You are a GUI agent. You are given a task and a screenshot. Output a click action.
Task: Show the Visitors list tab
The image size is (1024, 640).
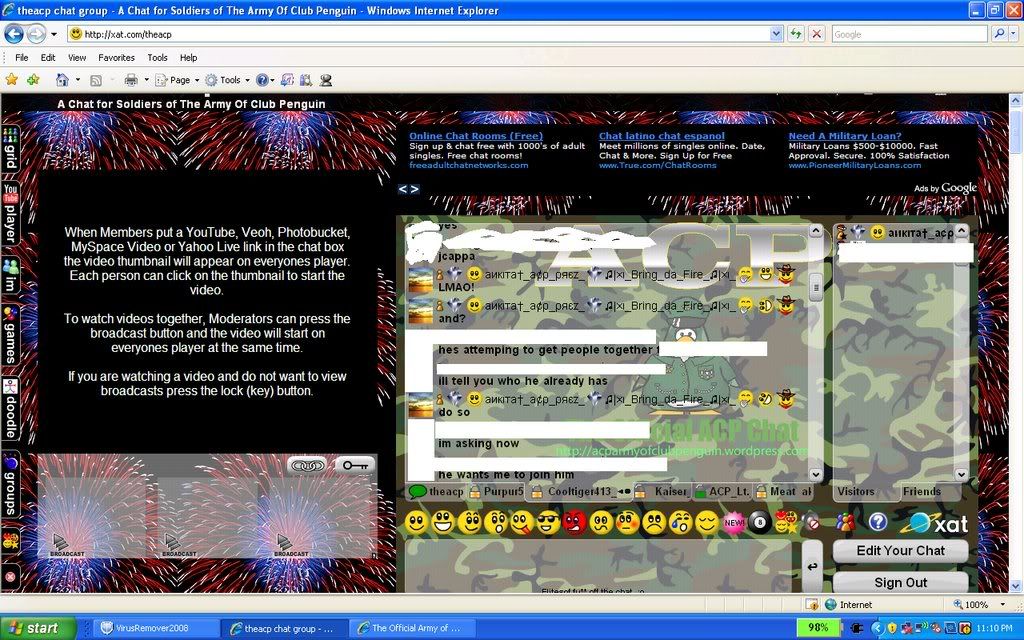(x=856, y=492)
